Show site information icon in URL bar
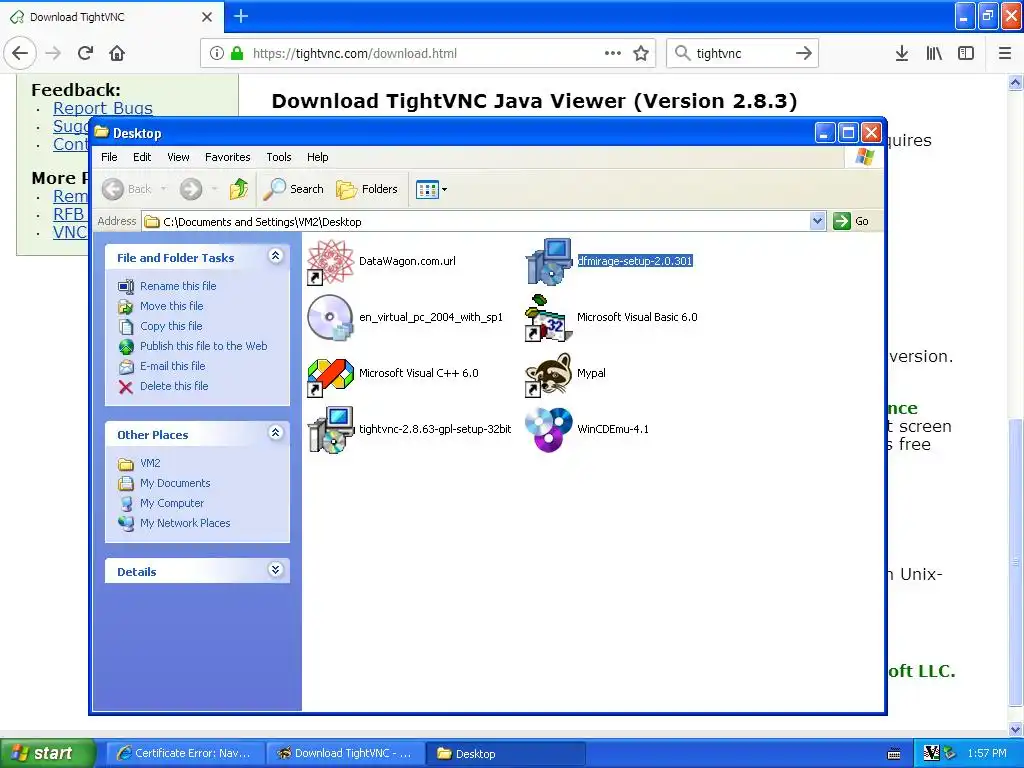Viewport: 1024px width, 768px height. pyautogui.click(x=216, y=54)
